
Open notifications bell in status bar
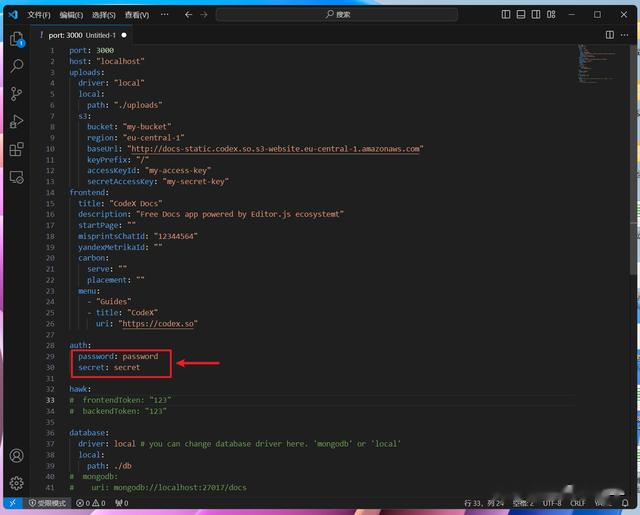[625, 503]
